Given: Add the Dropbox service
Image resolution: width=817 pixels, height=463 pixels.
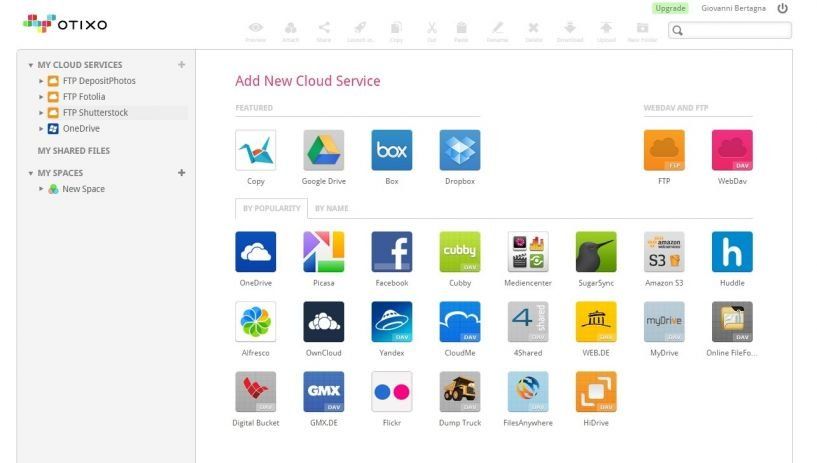Looking at the screenshot, I should (x=460, y=150).
